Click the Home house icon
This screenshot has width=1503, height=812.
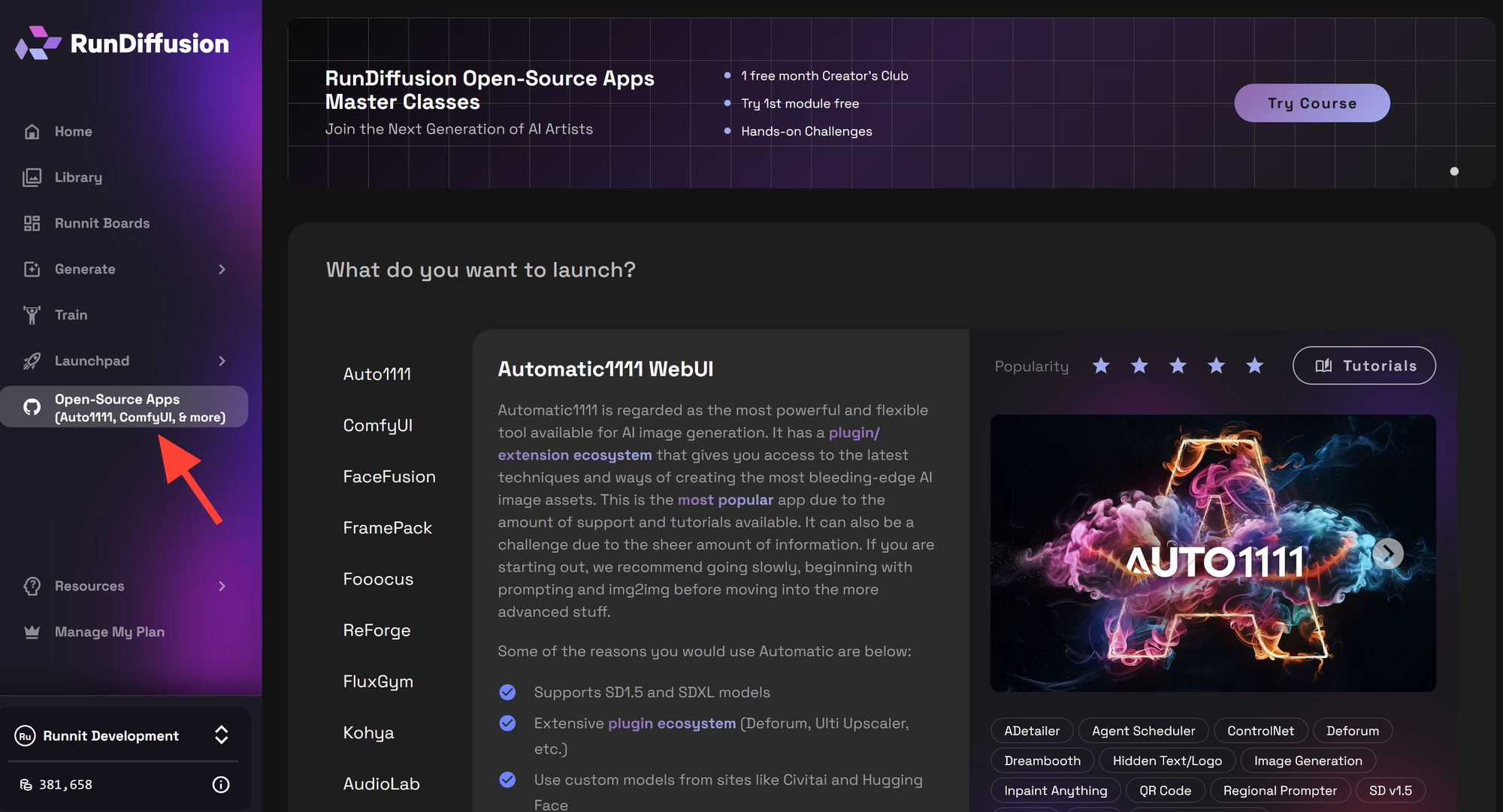32,131
